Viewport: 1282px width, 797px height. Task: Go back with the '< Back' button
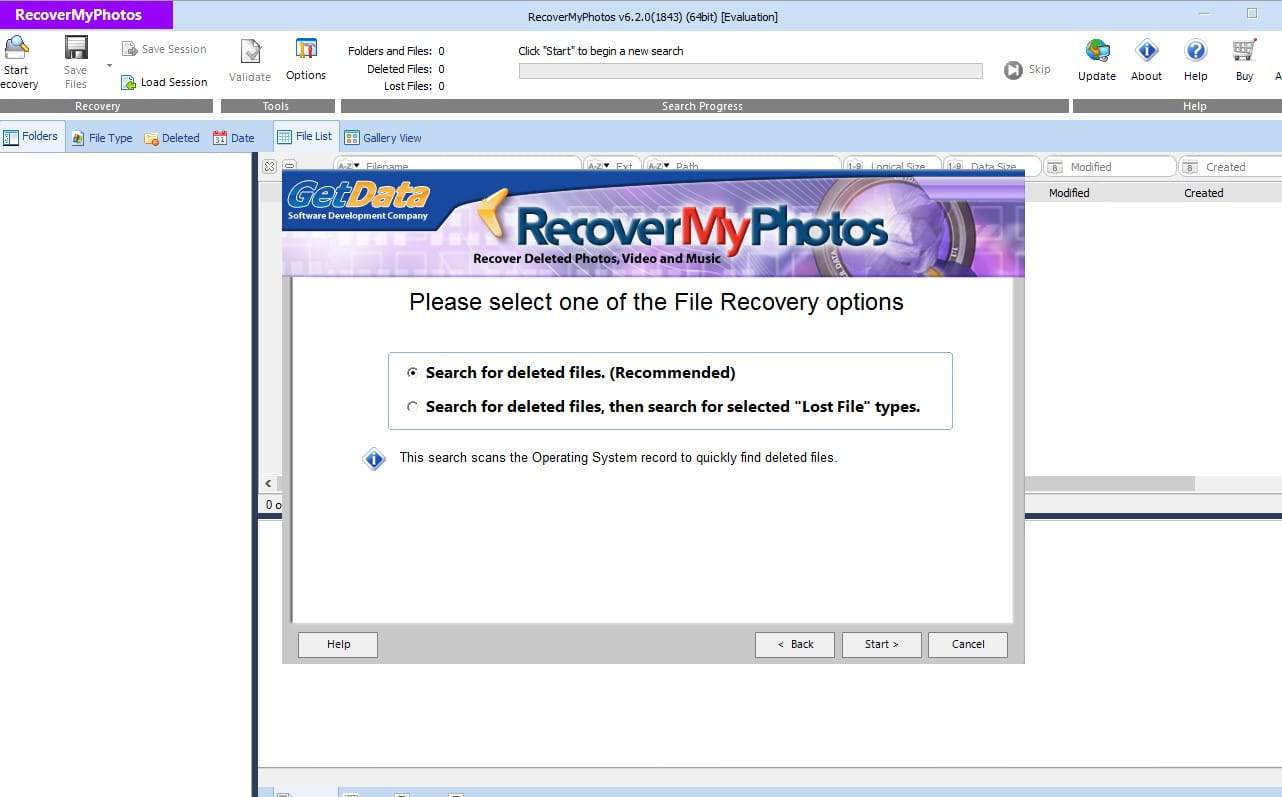coord(795,644)
